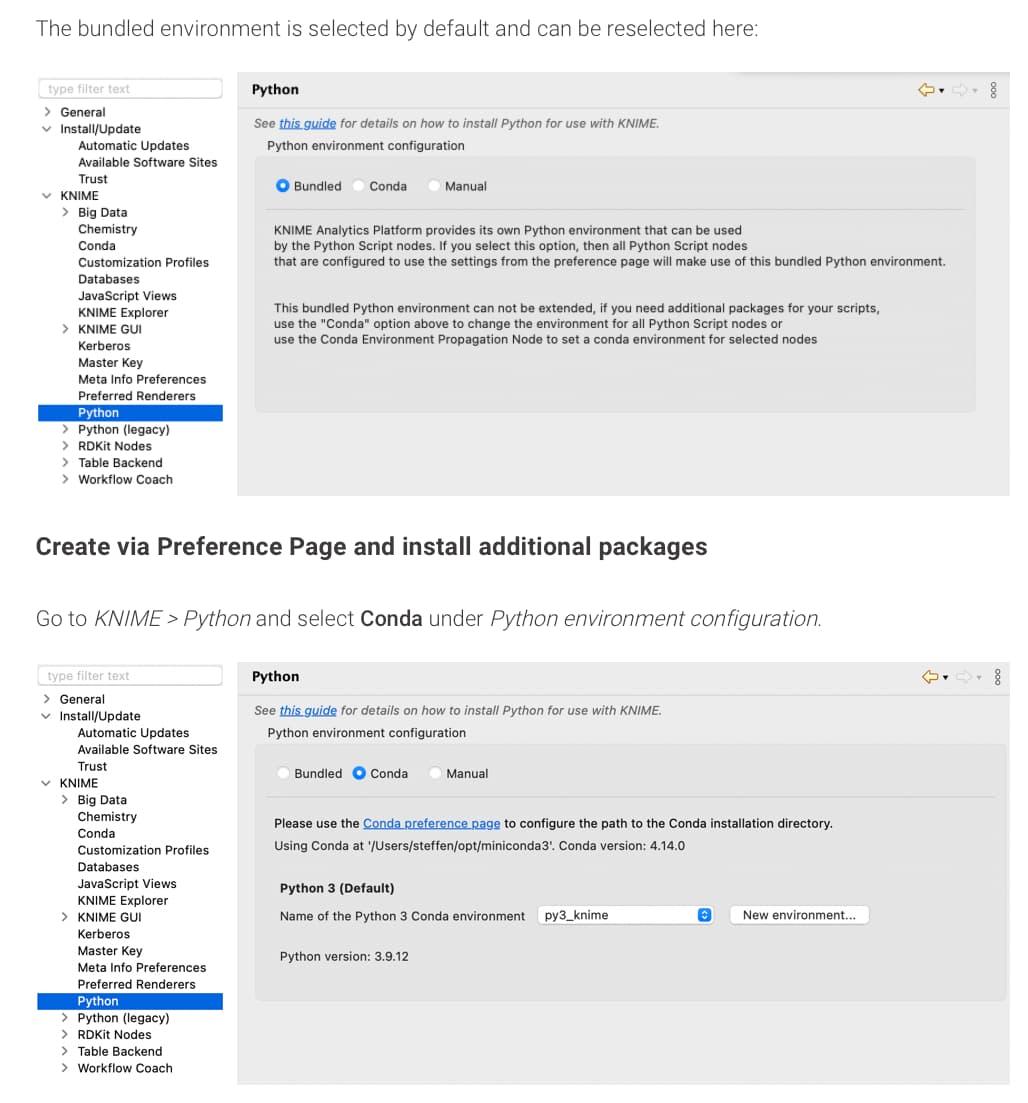
Task: Expand RDKit Nodes in the top tree
Action: coord(65,446)
